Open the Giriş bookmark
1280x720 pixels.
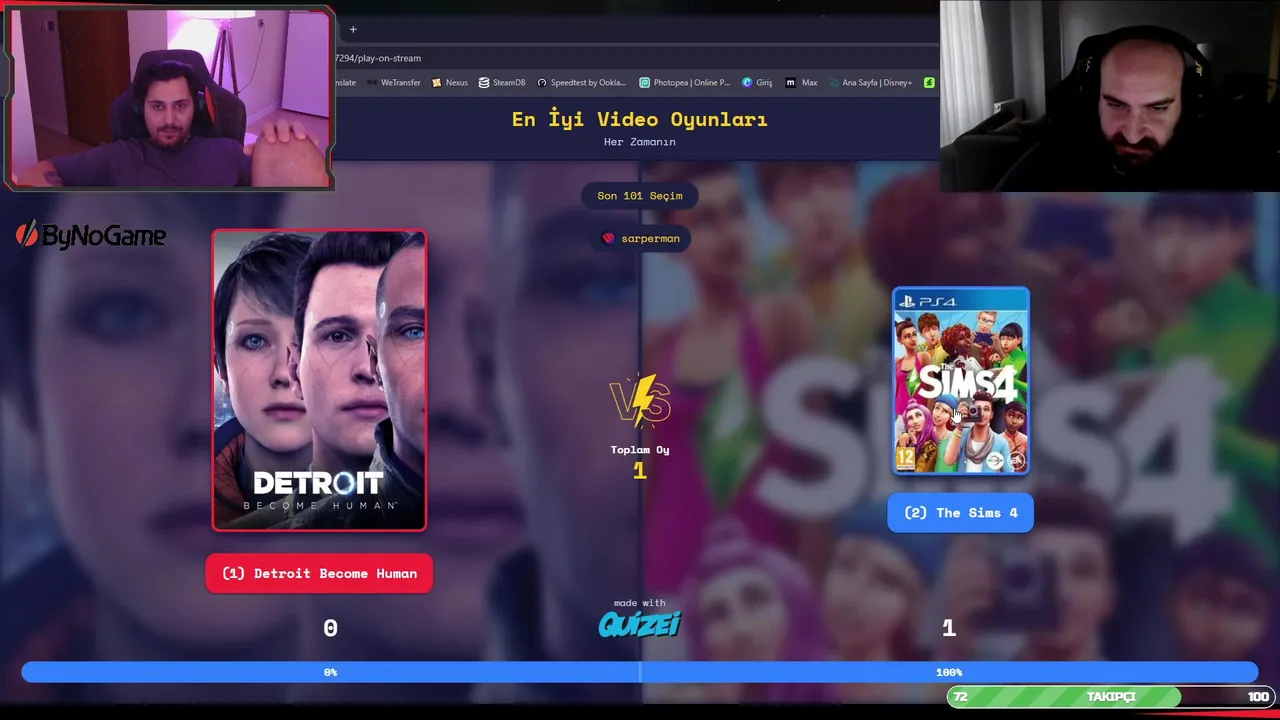pos(757,83)
